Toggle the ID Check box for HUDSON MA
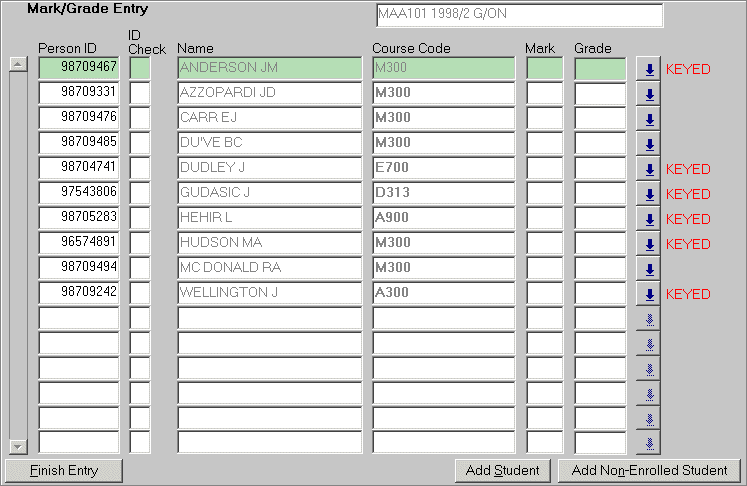Screen dimensions: 747x486 point(140,243)
